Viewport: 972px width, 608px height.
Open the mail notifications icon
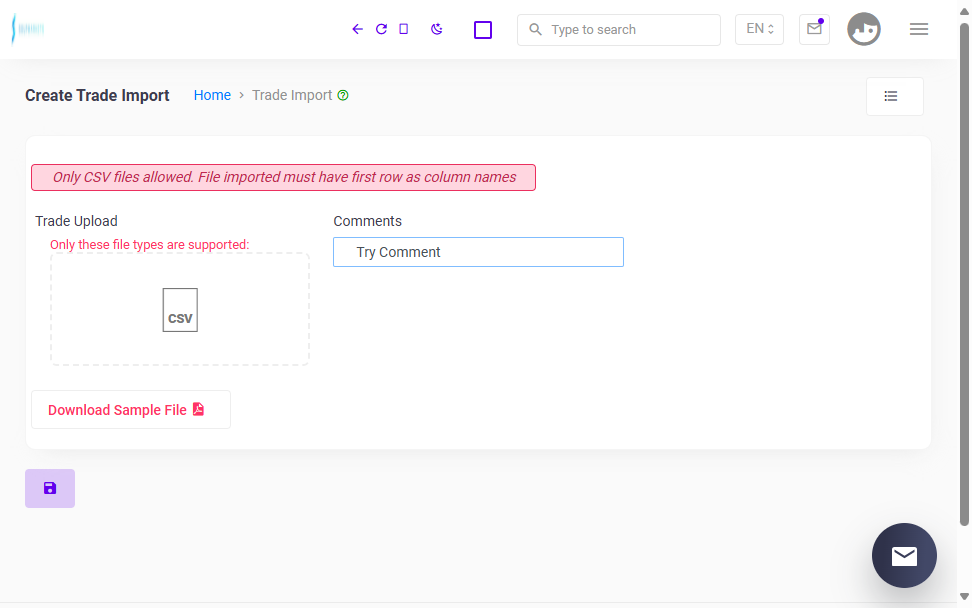[x=815, y=29]
